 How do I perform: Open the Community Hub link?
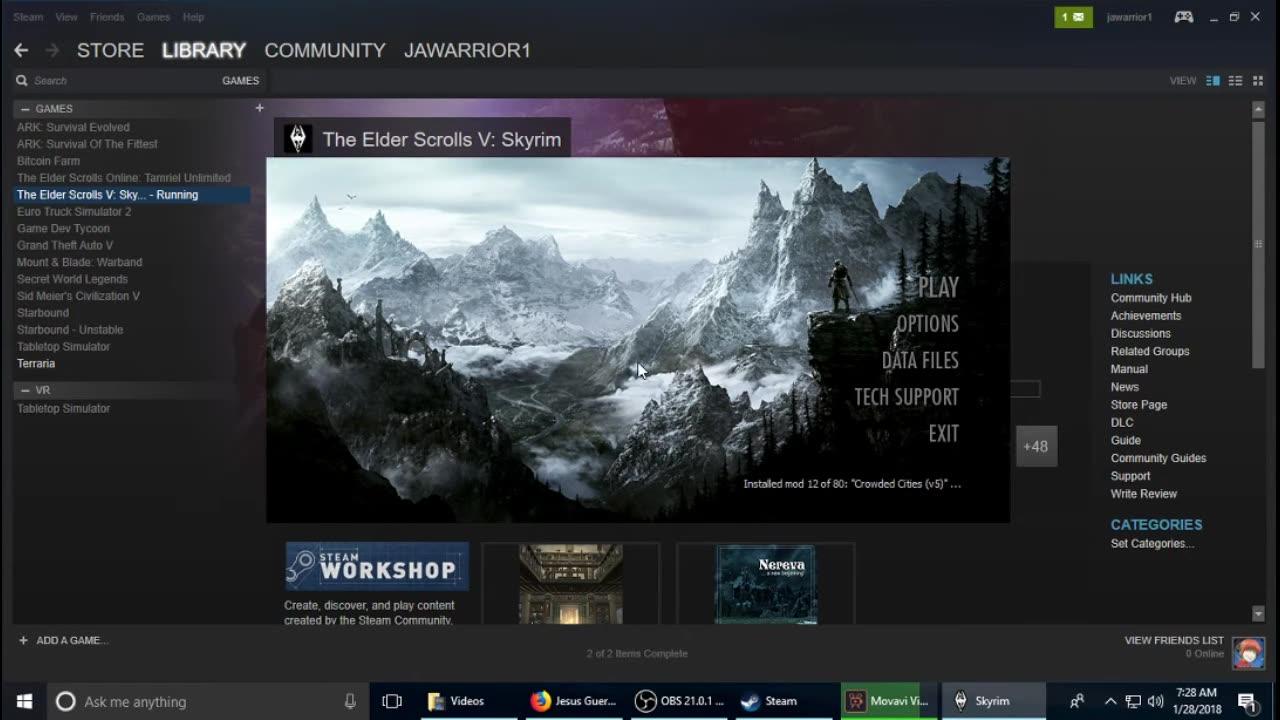pyautogui.click(x=1150, y=297)
